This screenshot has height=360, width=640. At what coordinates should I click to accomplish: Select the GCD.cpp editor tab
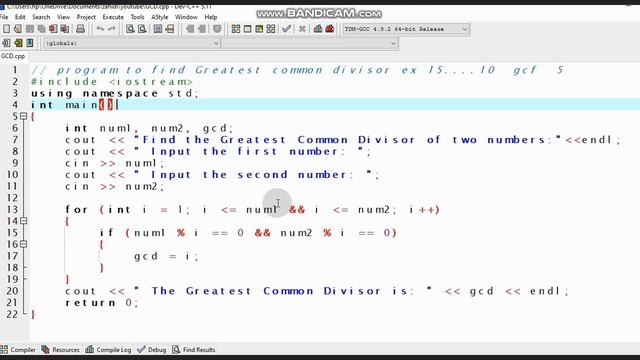tap(13, 56)
